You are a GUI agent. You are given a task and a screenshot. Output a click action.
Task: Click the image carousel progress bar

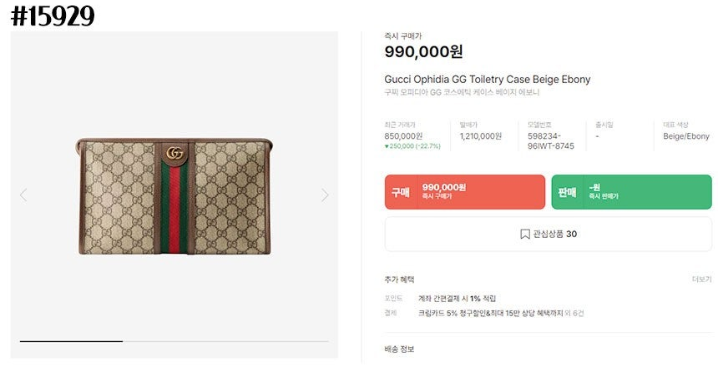174,341
